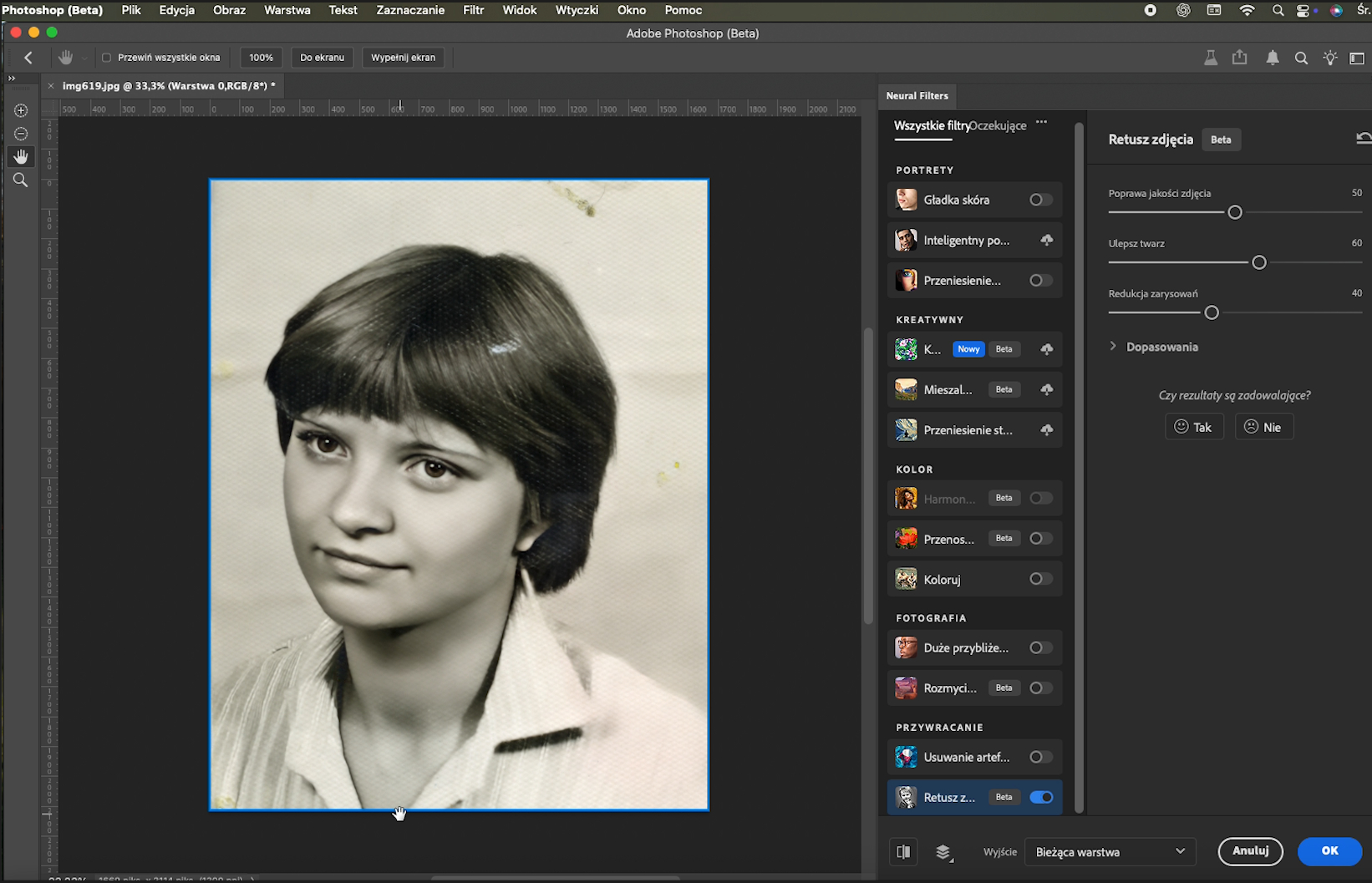1372x883 pixels.
Task: Click the layers preview icon beside Wyjście
Action: click(x=943, y=852)
